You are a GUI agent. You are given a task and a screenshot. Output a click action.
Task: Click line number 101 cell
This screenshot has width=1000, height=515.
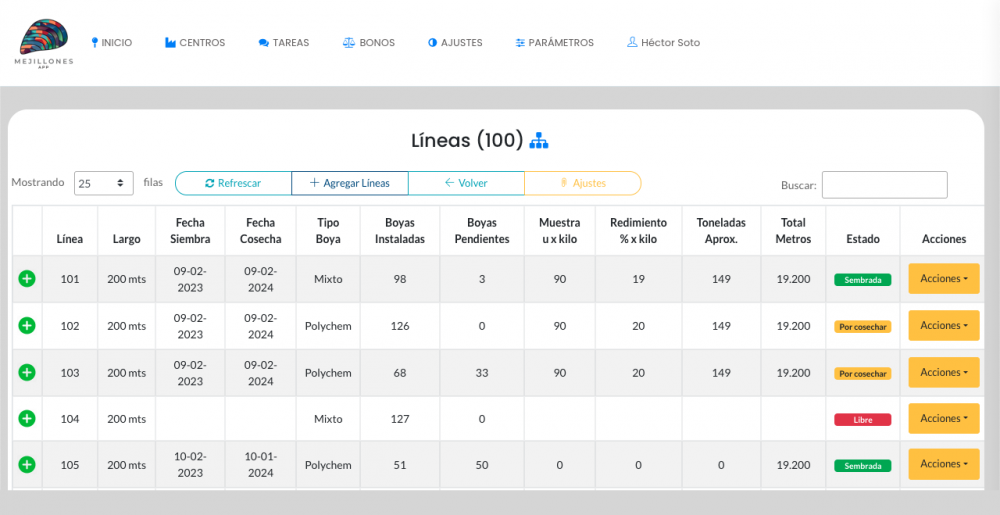70,279
